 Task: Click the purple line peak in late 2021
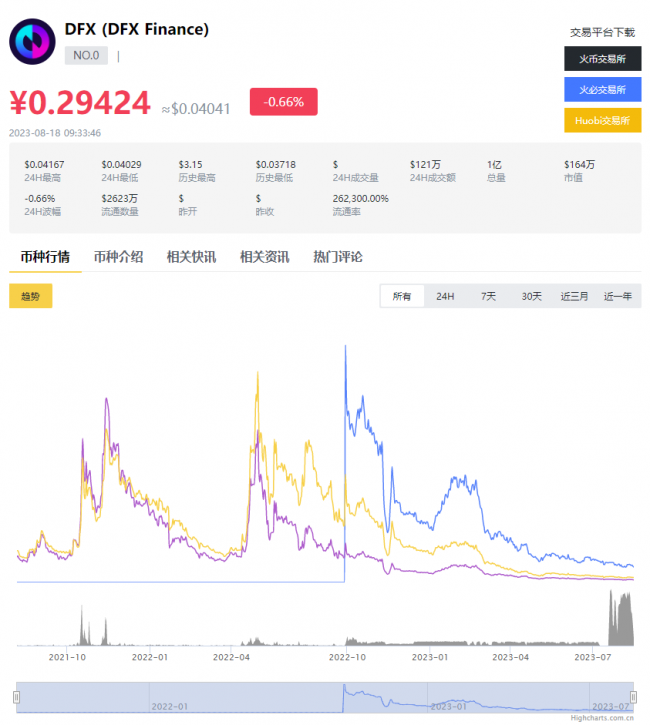(x=107, y=400)
